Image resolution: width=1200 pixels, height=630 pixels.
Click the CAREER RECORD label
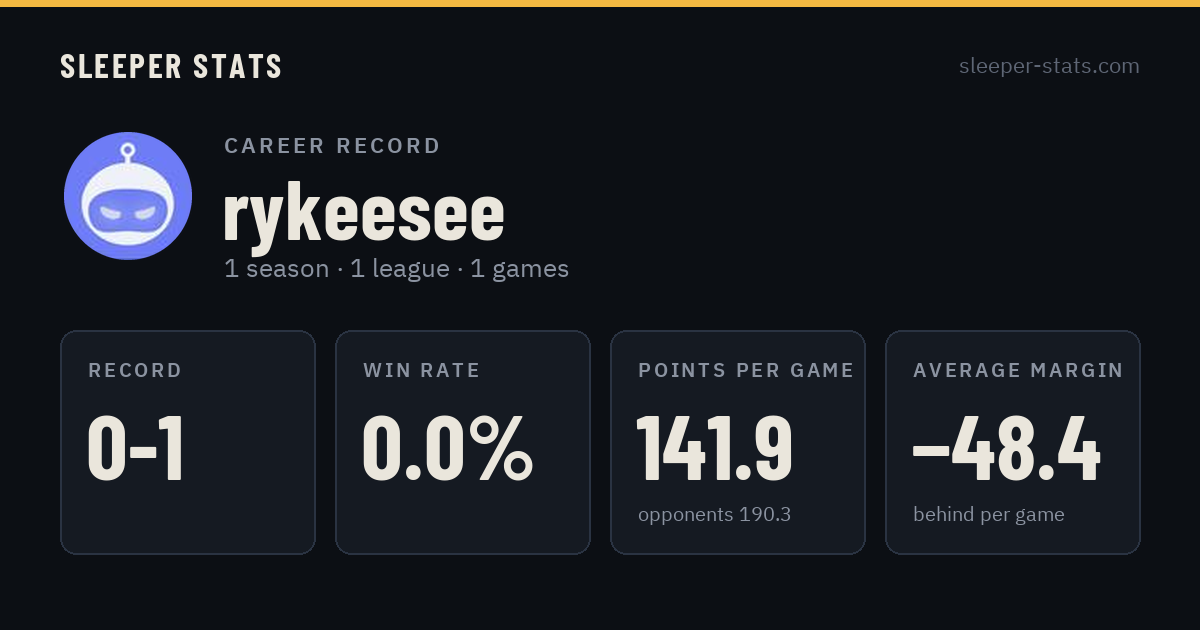tap(332, 146)
